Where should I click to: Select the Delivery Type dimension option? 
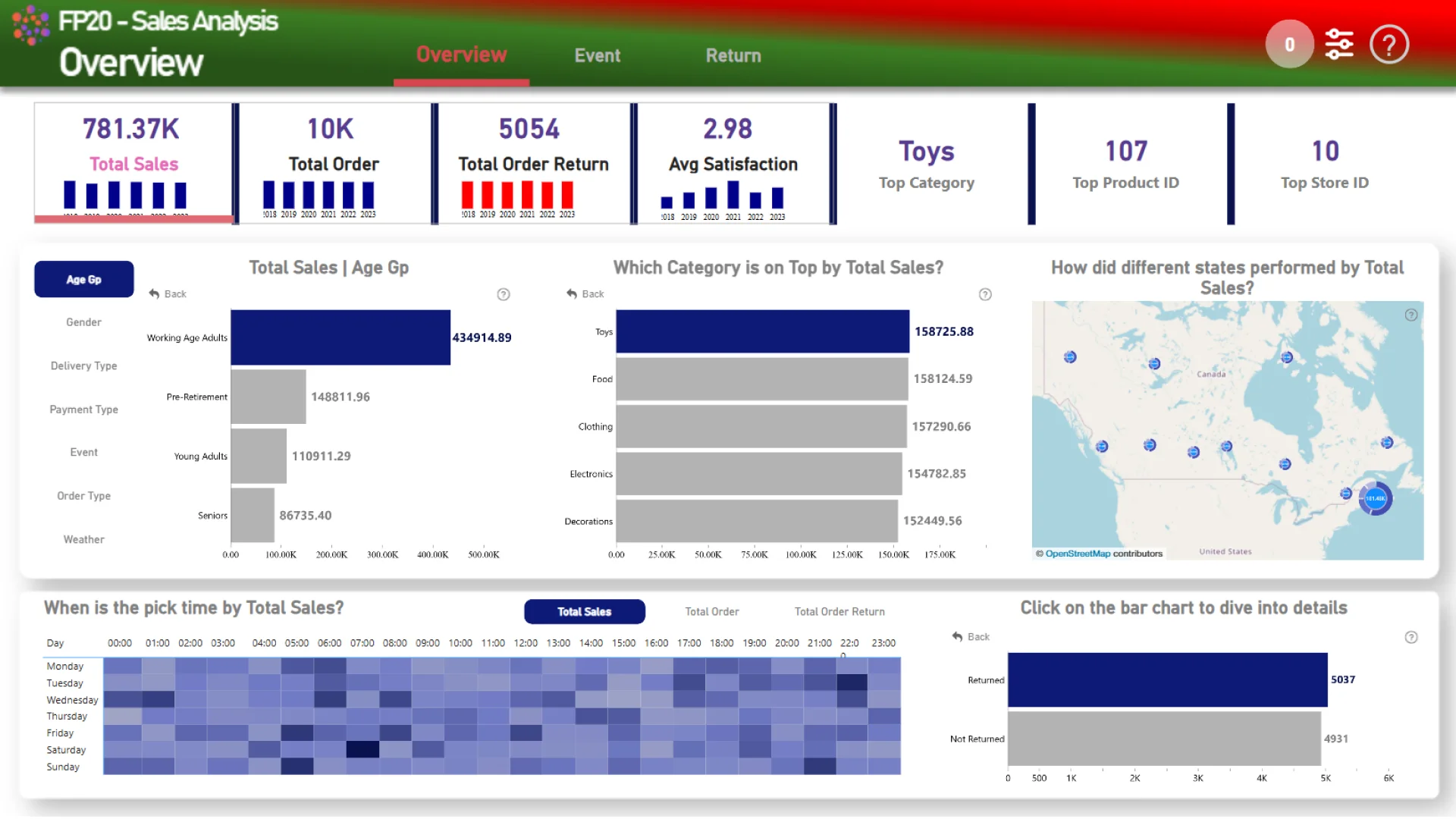click(x=83, y=366)
